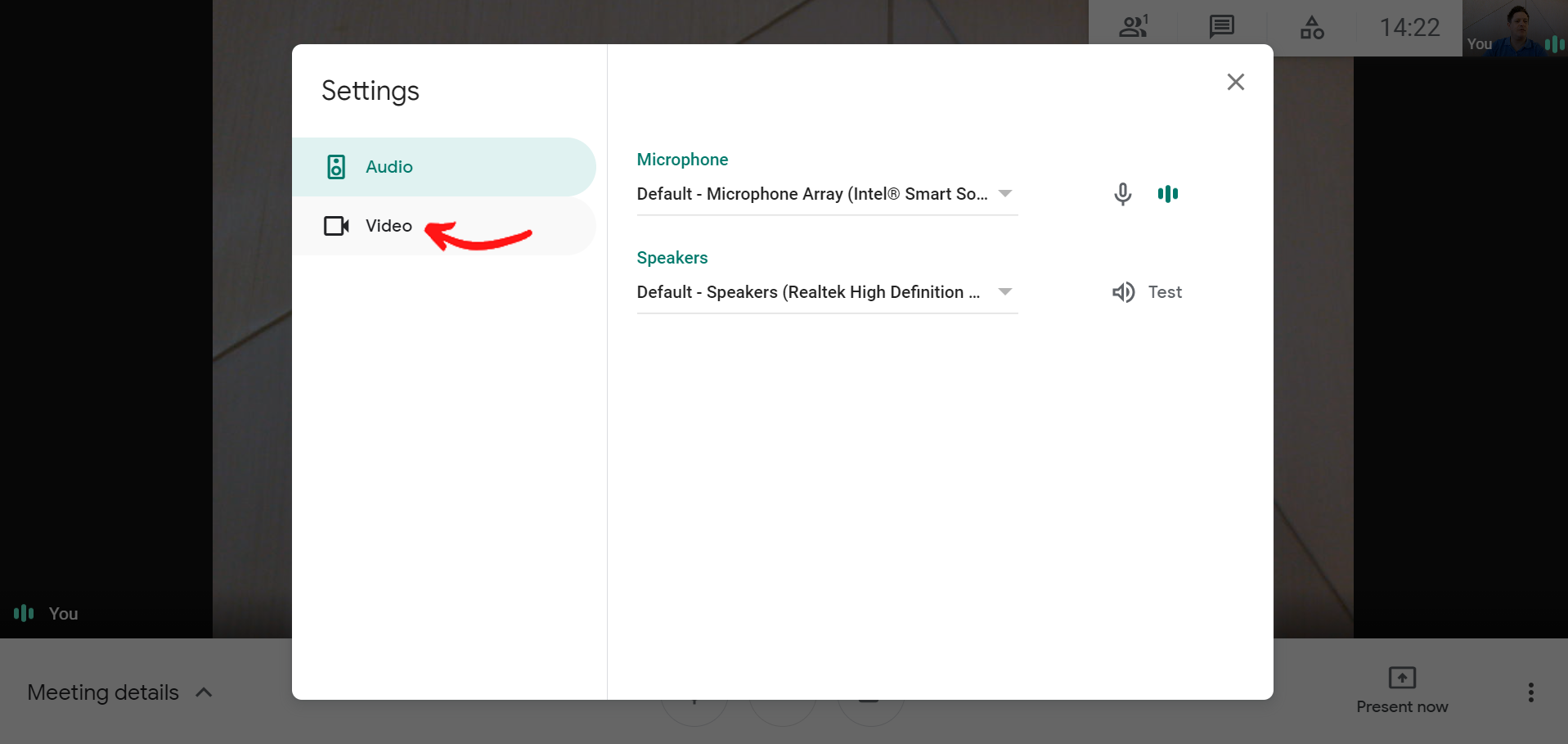Open the three-dot more options menu
The width and height of the screenshot is (1568, 744).
click(x=1530, y=692)
